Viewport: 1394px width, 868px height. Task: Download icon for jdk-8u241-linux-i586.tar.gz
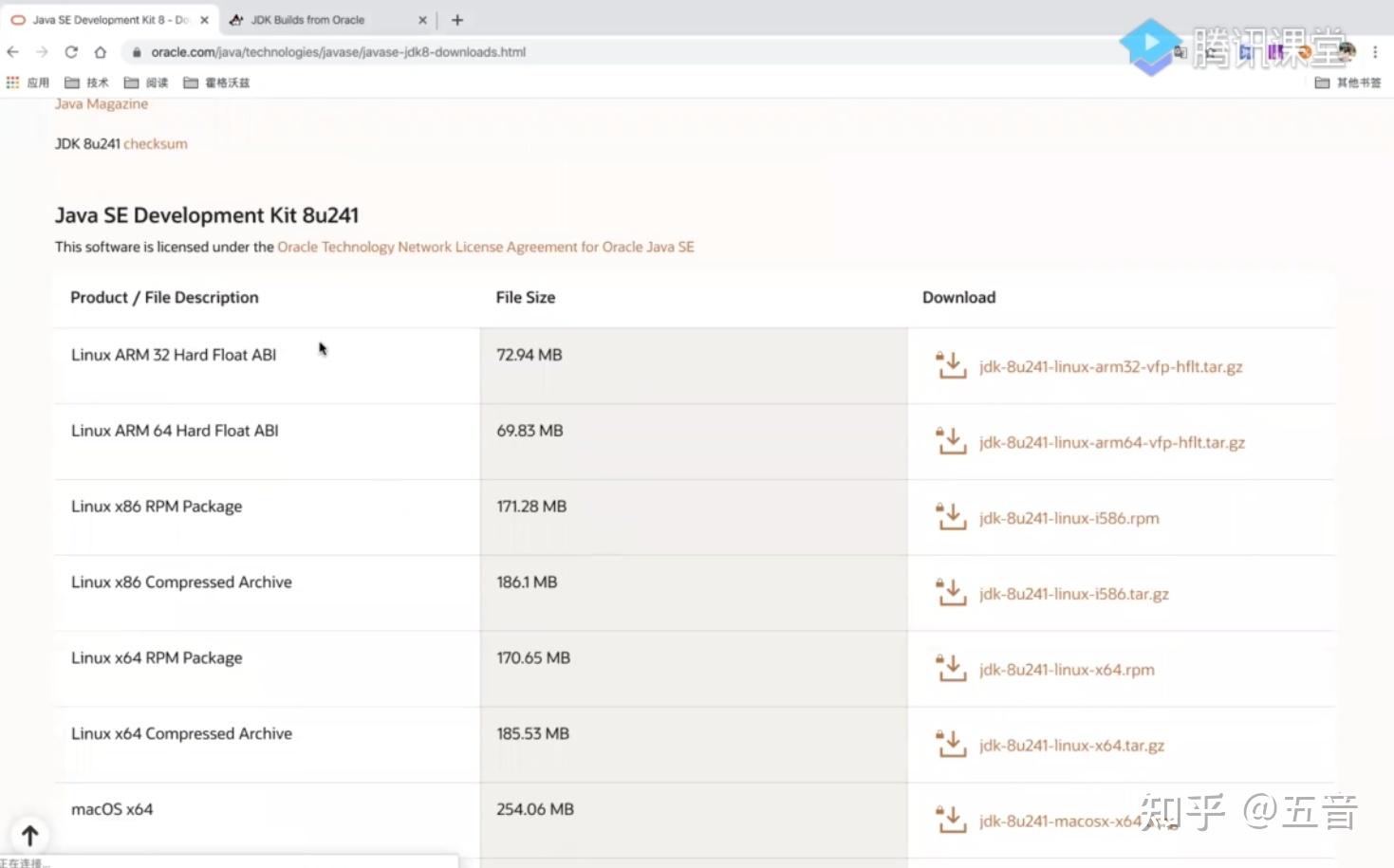pos(951,593)
